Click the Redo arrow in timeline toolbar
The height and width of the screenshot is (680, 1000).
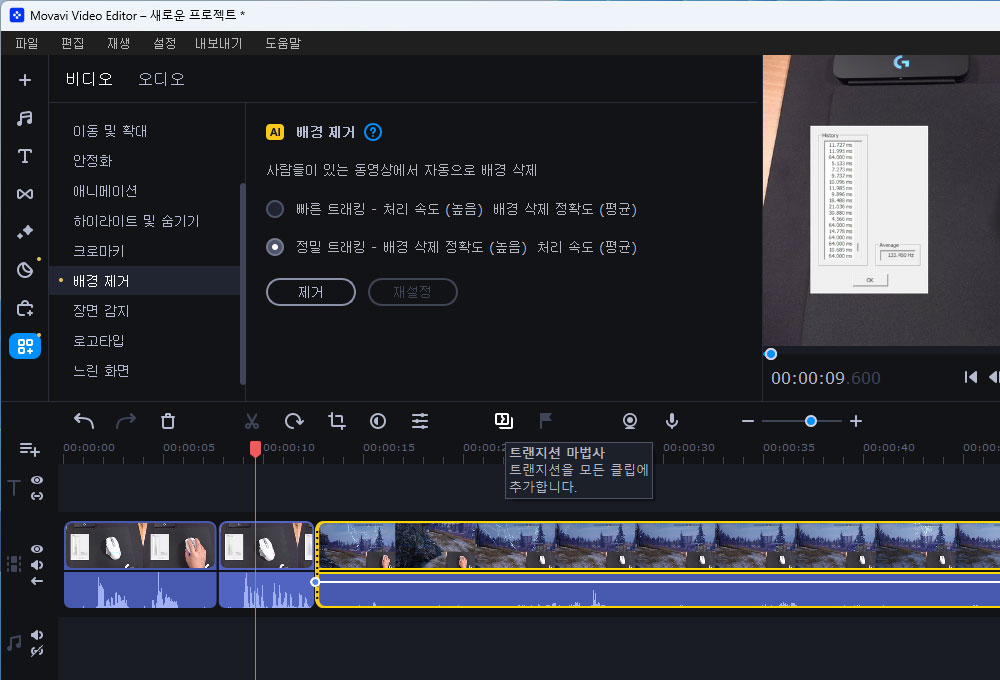[x=126, y=421]
